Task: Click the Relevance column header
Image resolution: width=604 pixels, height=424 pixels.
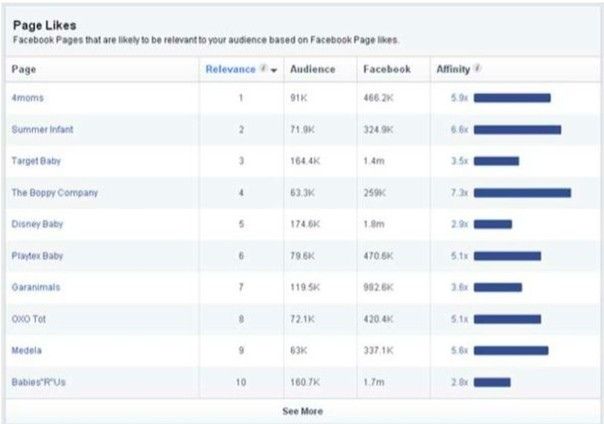Action: tap(230, 69)
